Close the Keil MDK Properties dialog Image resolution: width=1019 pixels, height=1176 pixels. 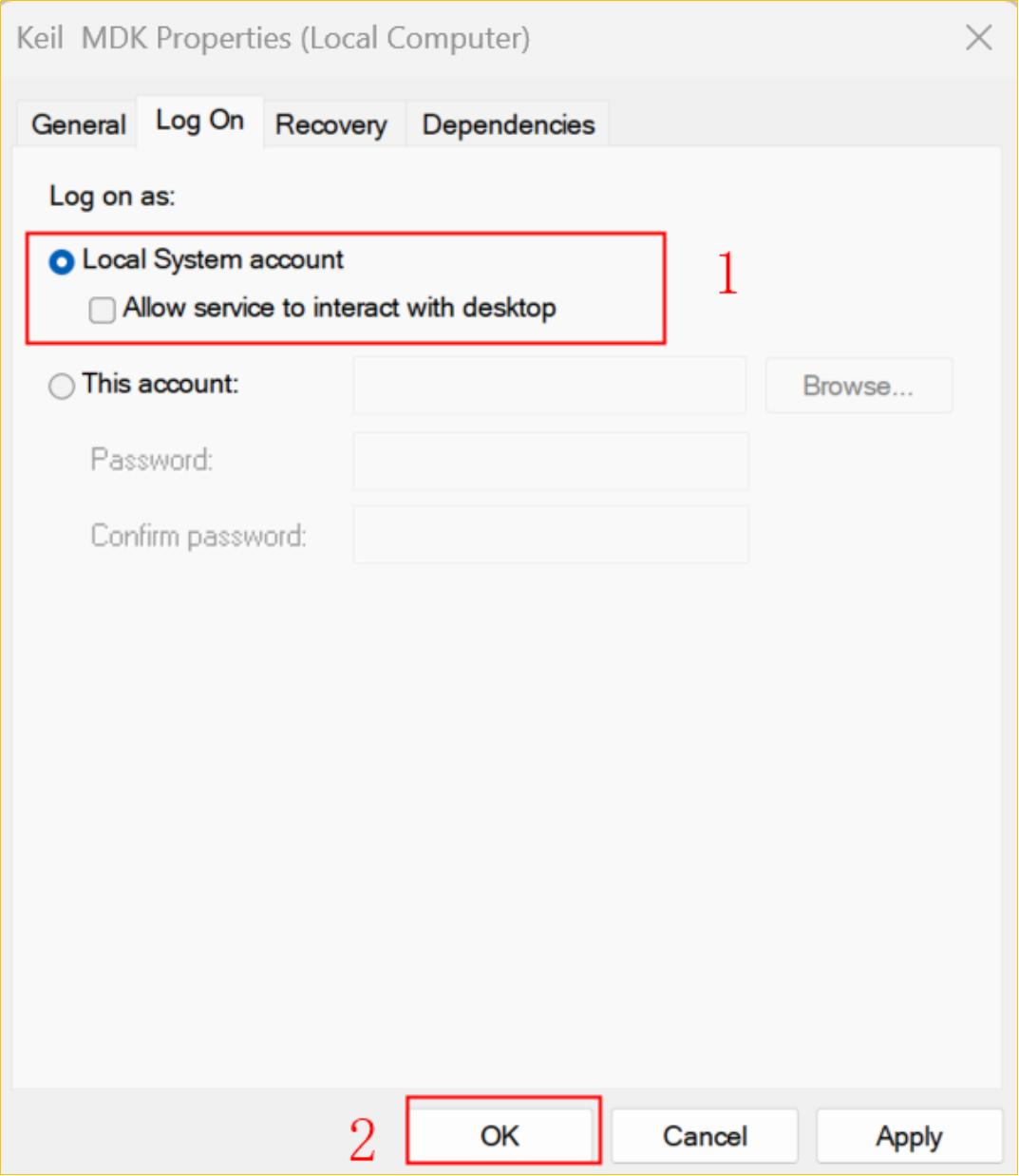978,38
